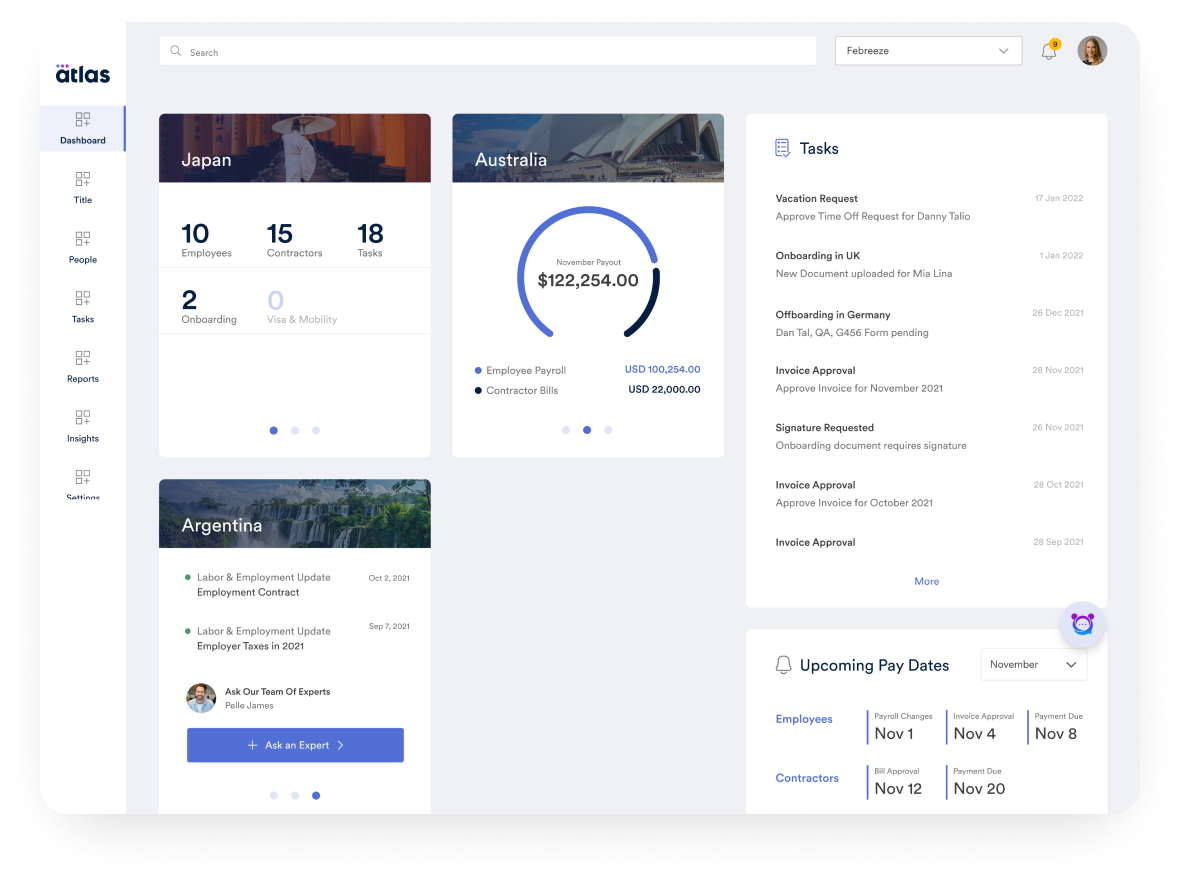Select third carousel dot on Argentina card
1180x878 pixels.
pos(316,795)
